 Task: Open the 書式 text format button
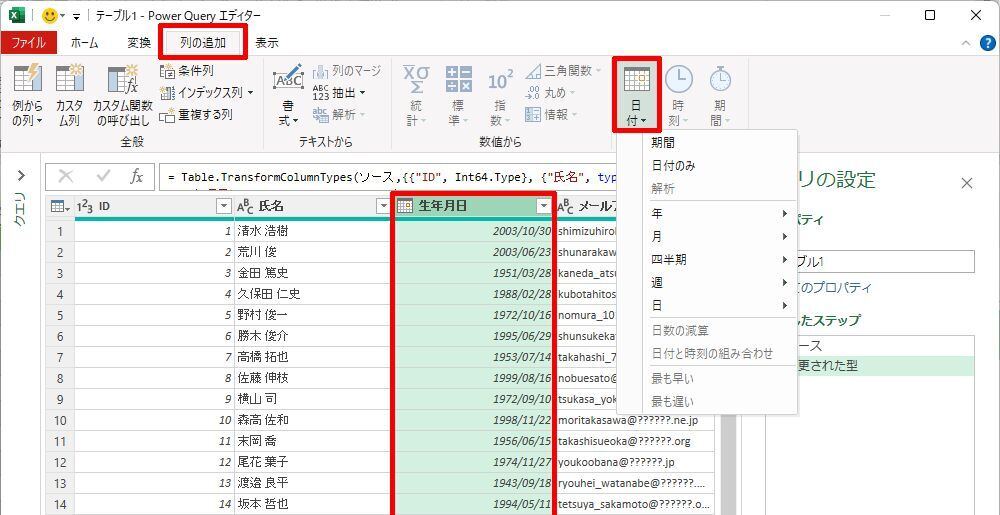tap(288, 95)
